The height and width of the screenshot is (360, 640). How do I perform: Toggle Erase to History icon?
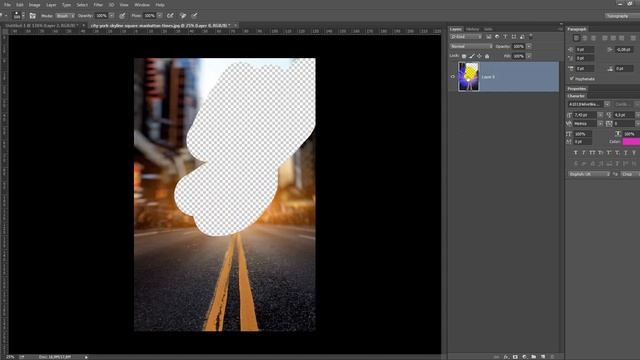pos(183,16)
